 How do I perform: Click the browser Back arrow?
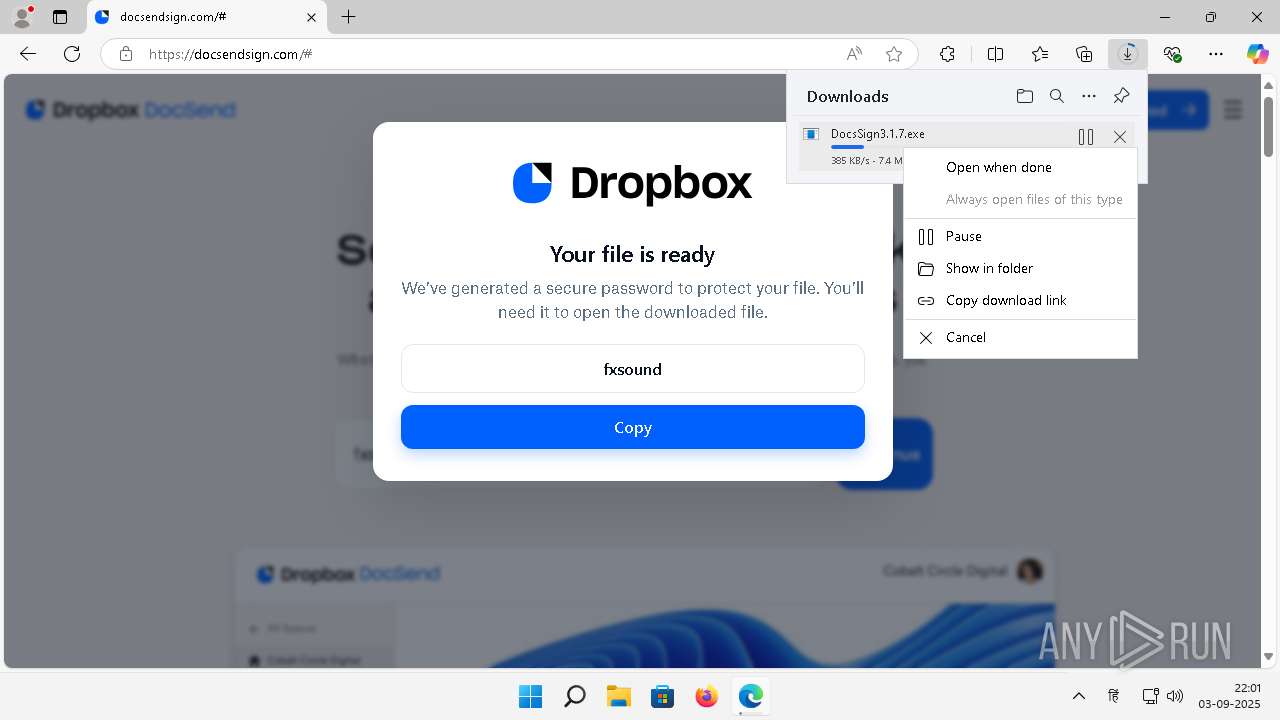tap(28, 54)
